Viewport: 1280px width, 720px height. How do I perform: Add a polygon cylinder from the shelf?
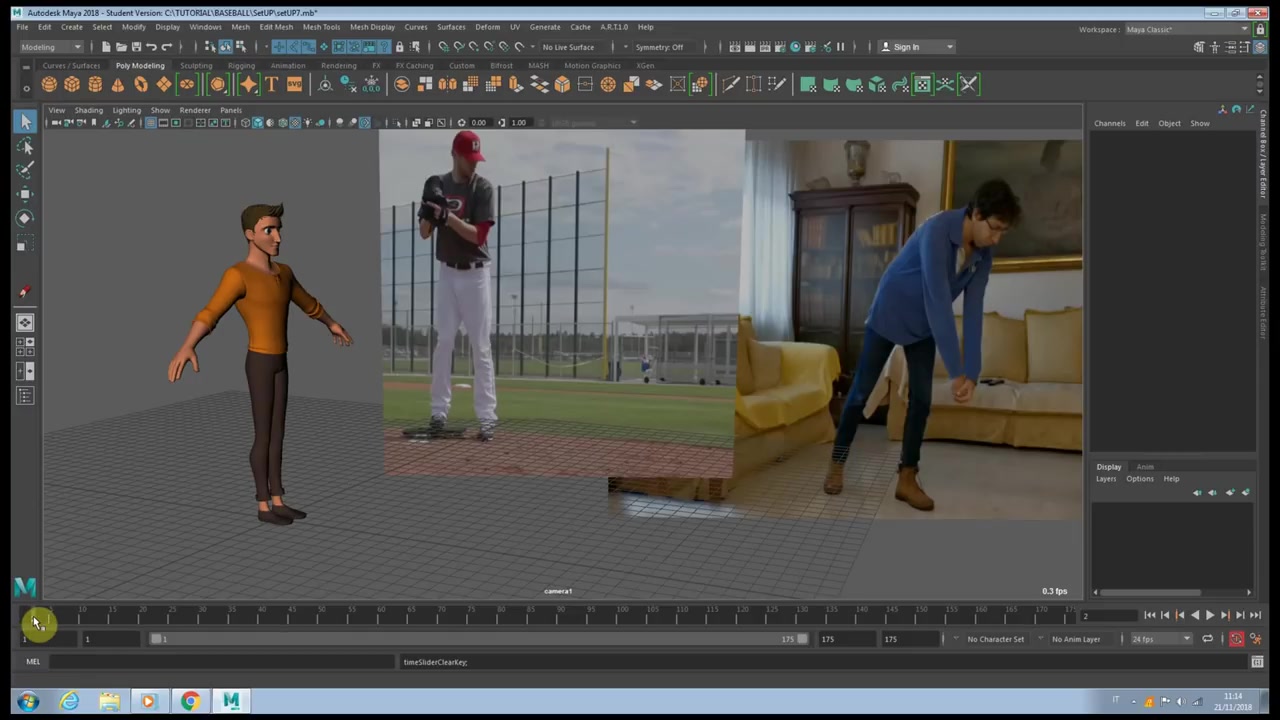[x=95, y=85]
